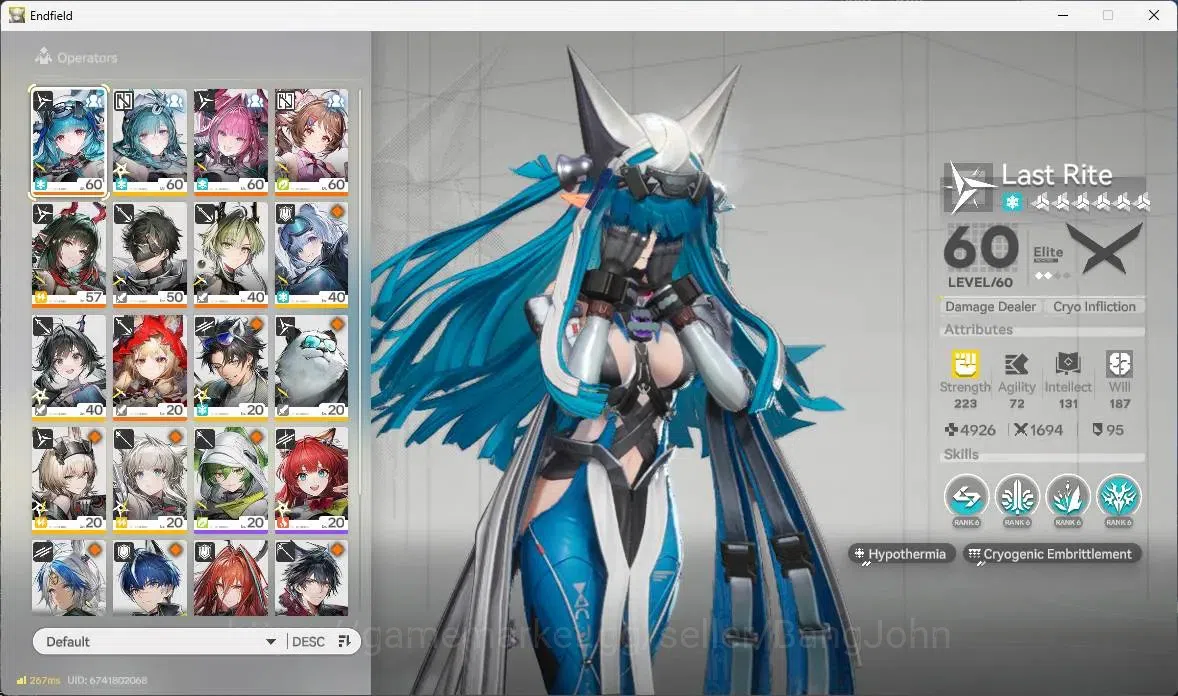Click the Skills section header
This screenshot has height=696, width=1178.
pyautogui.click(x=961, y=454)
